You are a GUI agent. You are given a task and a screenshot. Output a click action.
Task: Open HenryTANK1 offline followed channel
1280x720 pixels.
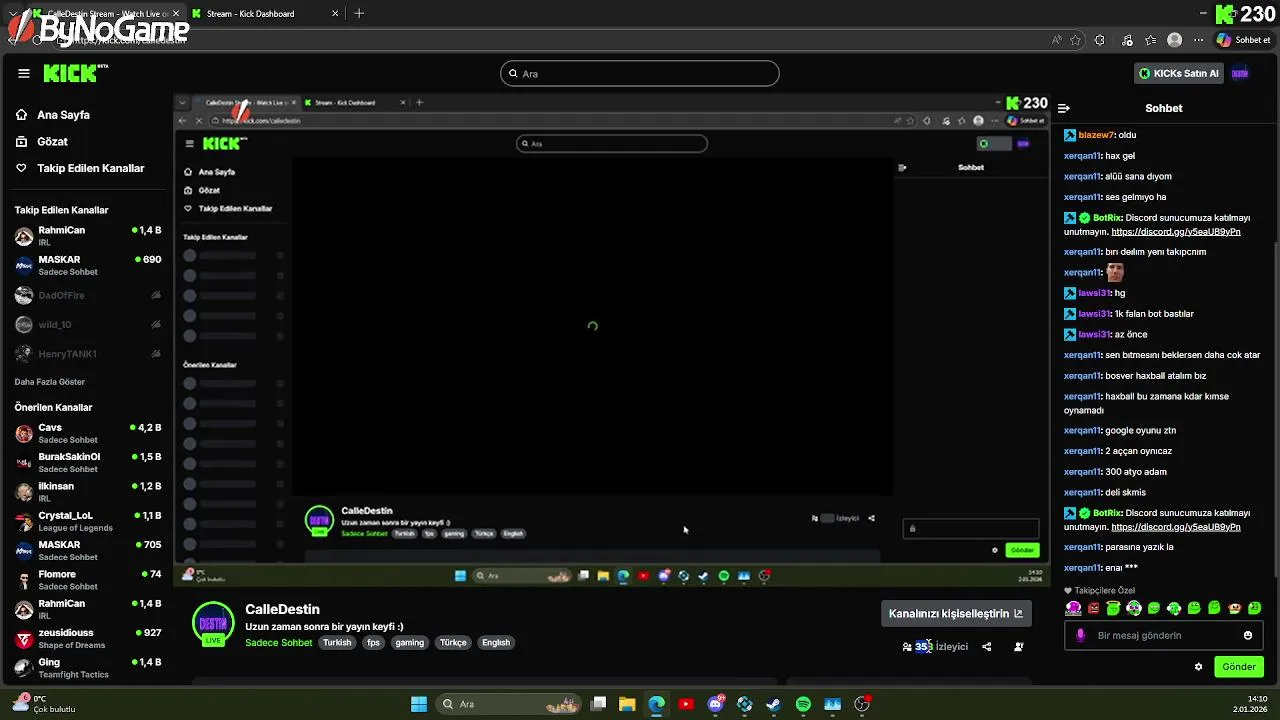tap(88, 354)
